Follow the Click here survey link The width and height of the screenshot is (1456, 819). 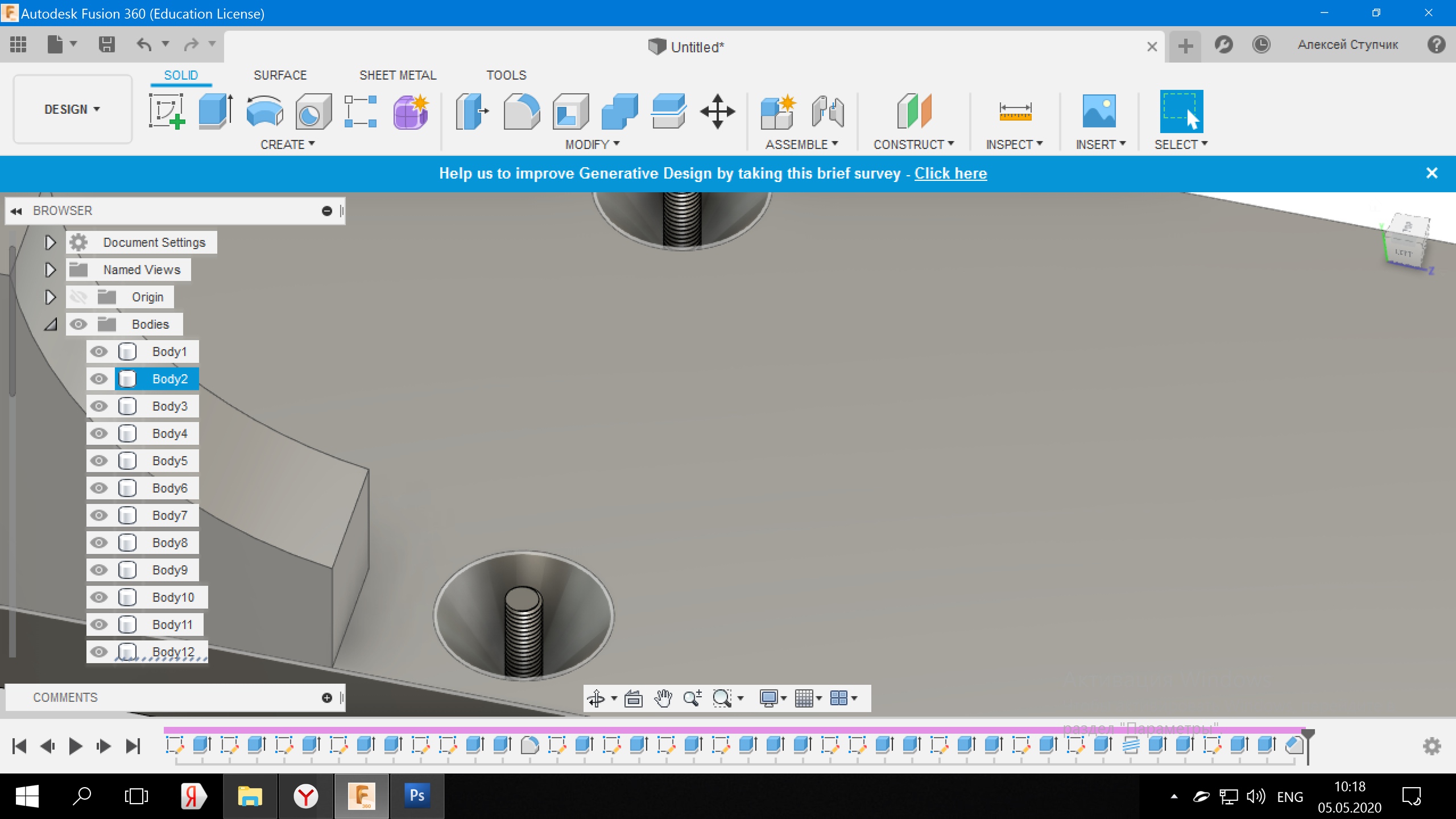tap(950, 173)
